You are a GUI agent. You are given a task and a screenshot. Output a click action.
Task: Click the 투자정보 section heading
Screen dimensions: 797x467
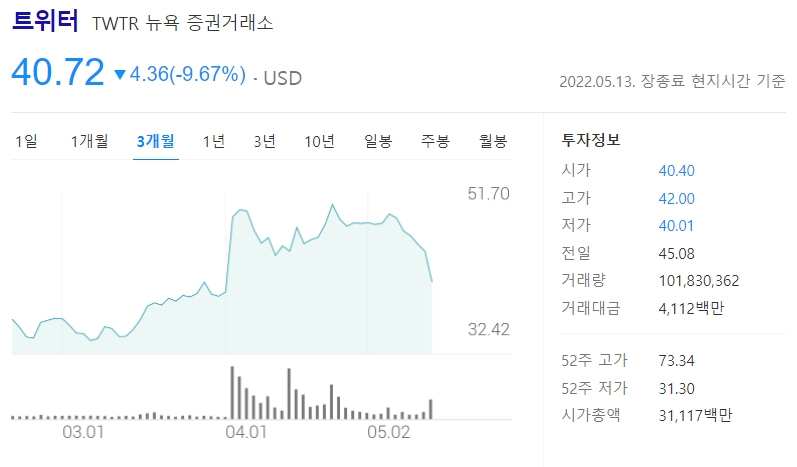tap(591, 140)
